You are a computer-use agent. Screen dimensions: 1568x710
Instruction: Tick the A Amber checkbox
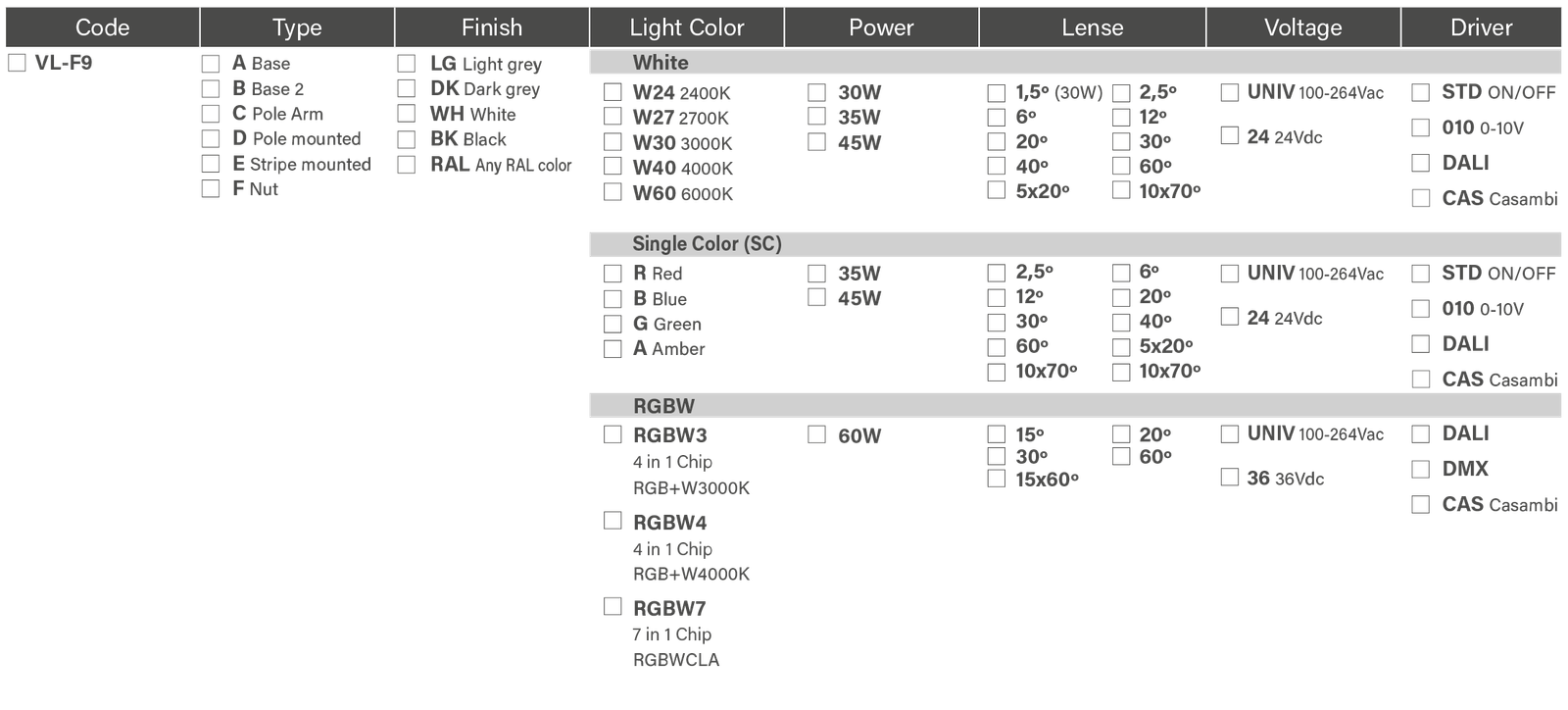coord(613,349)
